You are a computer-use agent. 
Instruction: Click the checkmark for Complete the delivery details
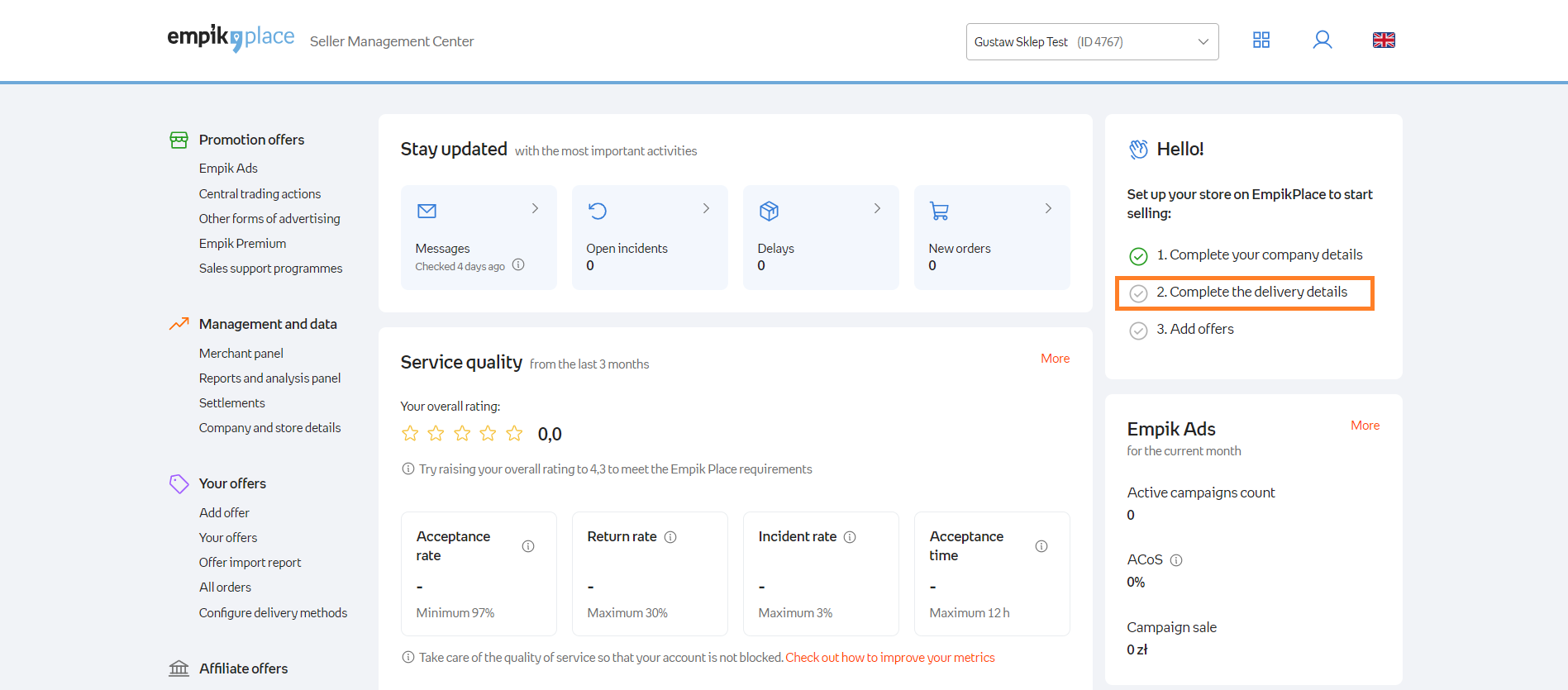click(x=1138, y=293)
